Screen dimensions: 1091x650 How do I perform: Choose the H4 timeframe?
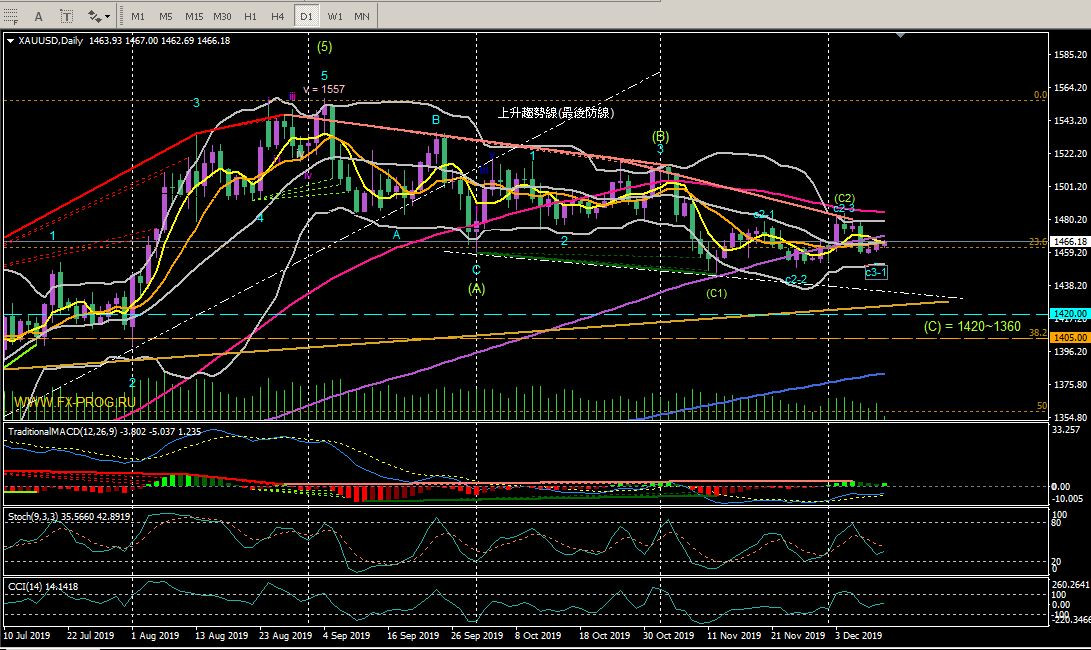[x=278, y=16]
